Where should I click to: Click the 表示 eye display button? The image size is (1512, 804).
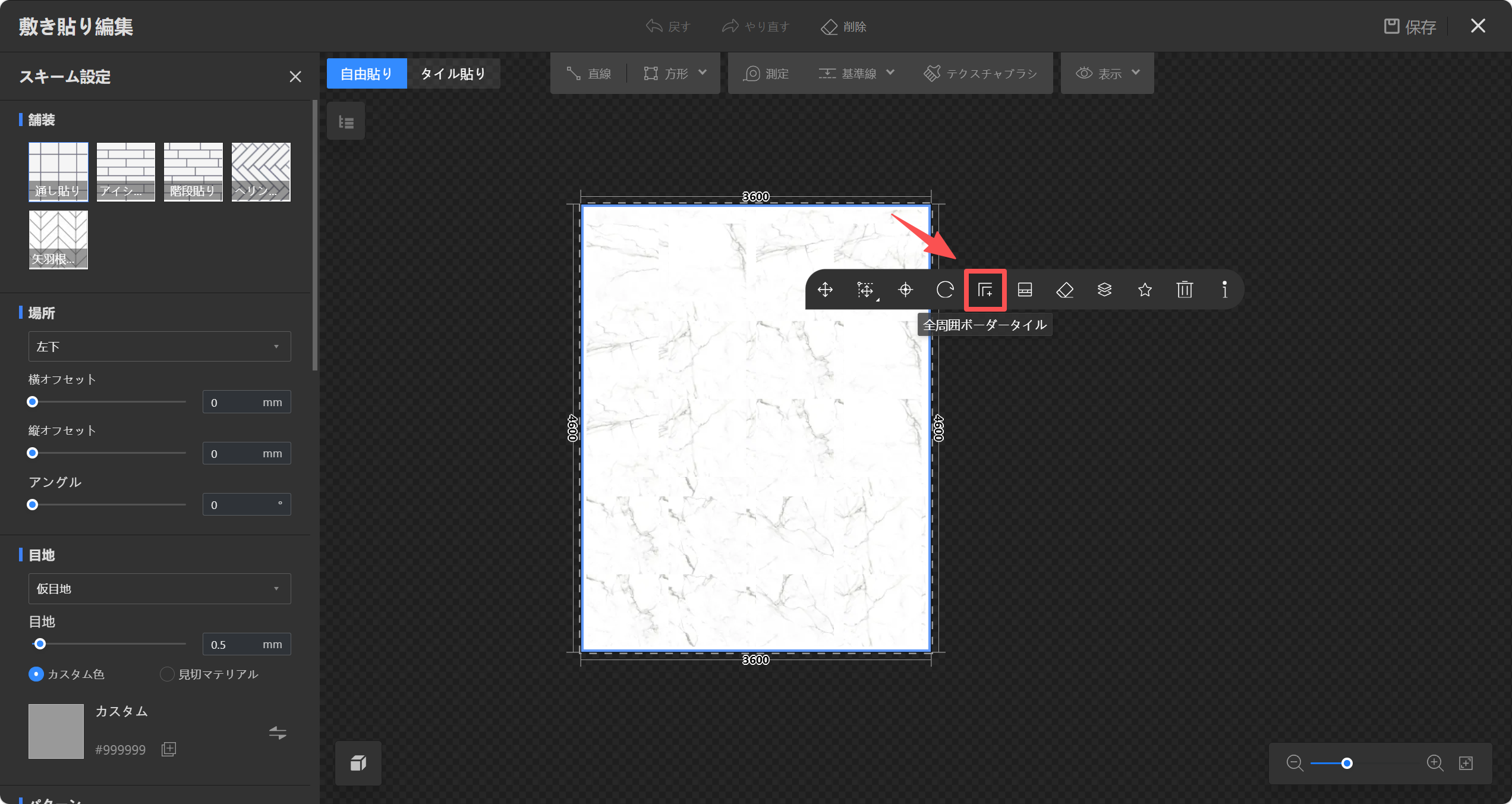coord(1099,74)
